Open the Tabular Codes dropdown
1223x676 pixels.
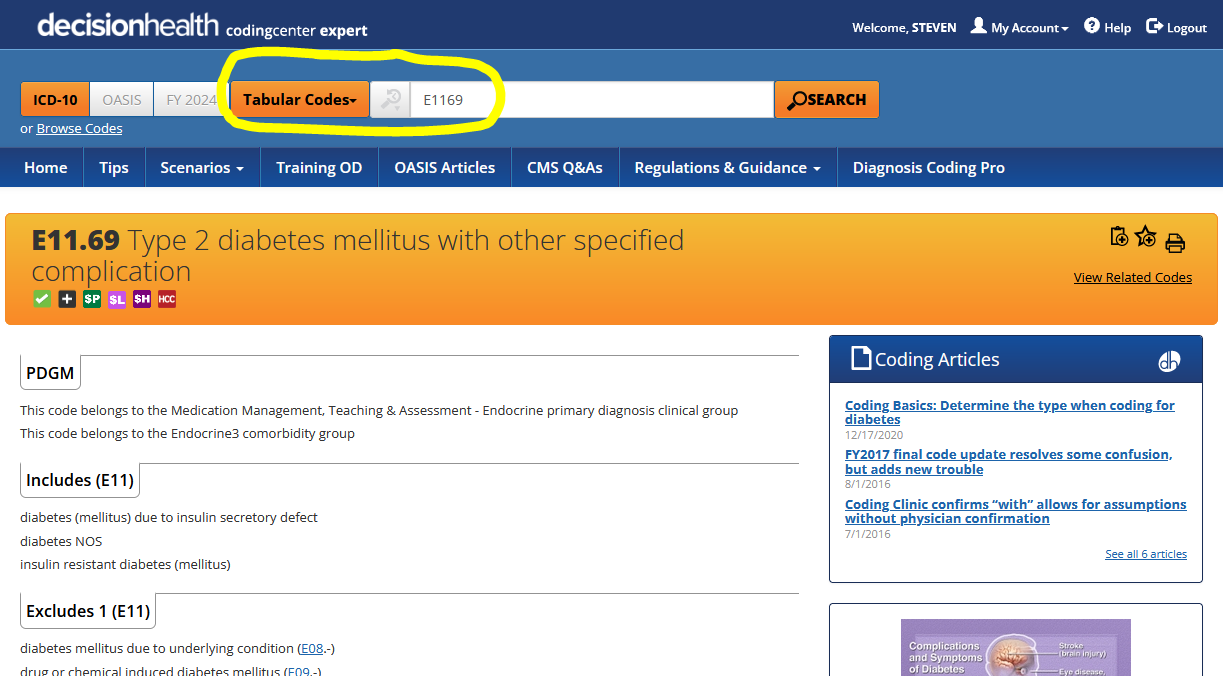[x=300, y=100]
